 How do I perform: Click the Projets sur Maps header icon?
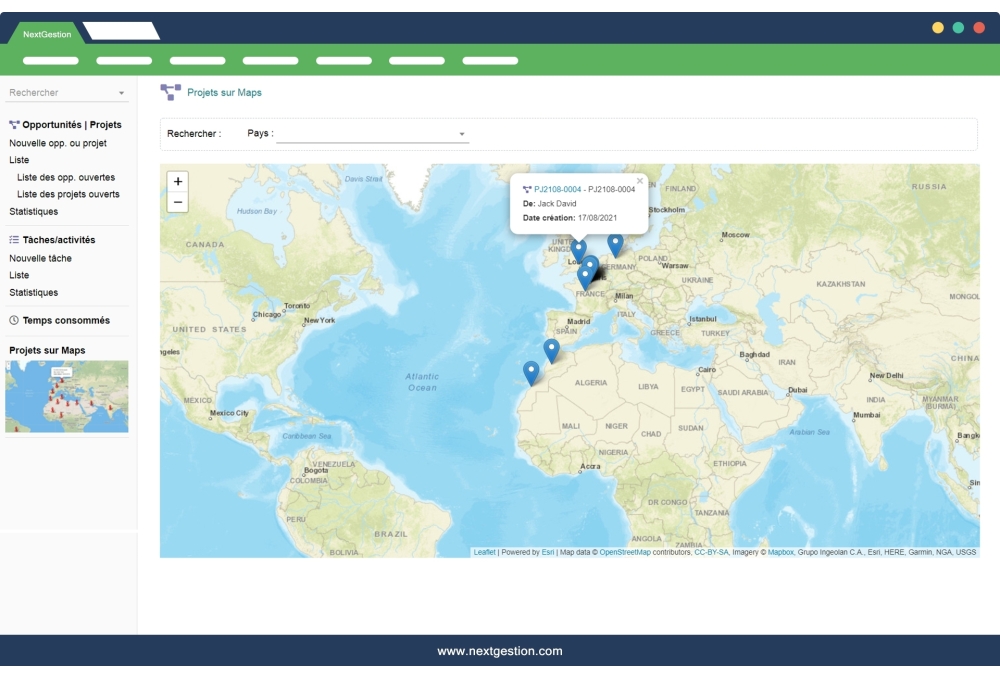click(x=170, y=91)
